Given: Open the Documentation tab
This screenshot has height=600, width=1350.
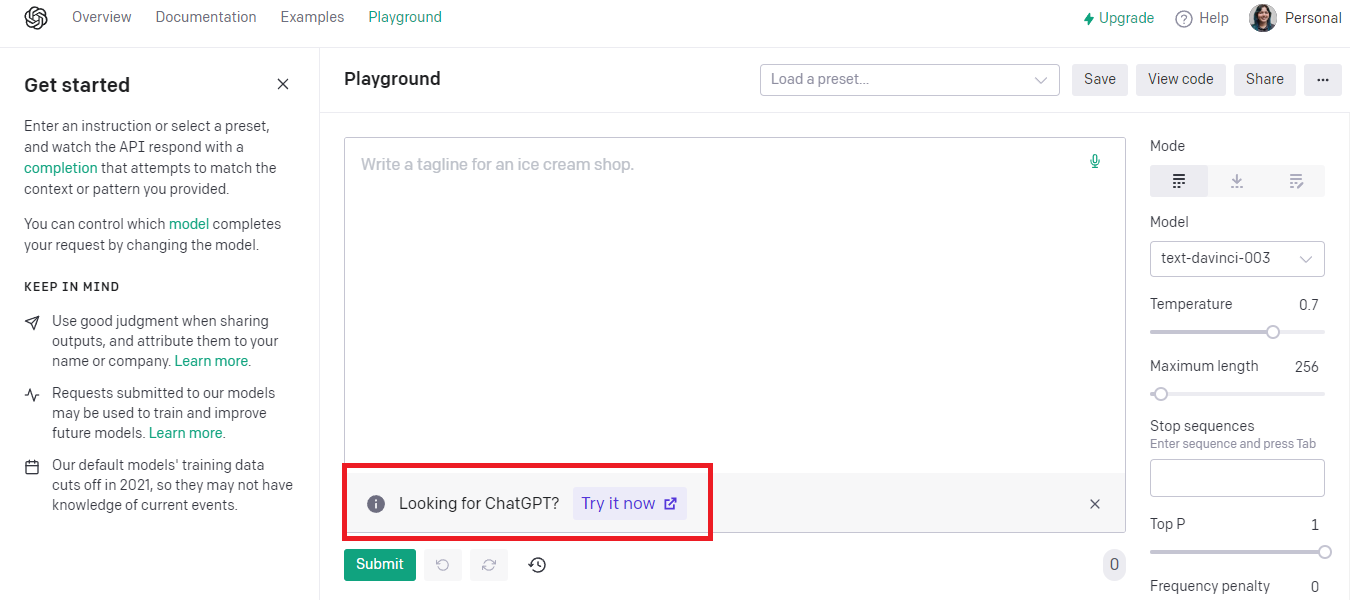Looking at the screenshot, I should click(x=206, y=17).
